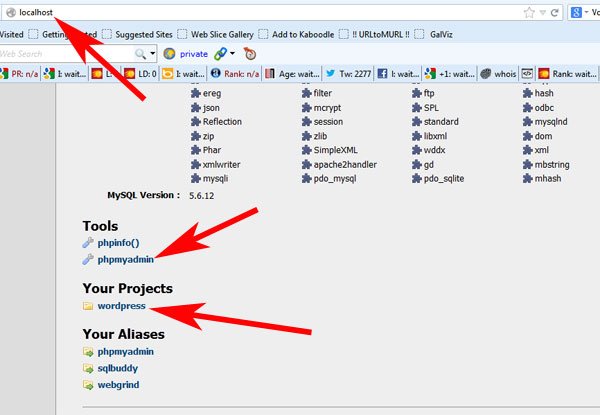Expand the Web Search engine dropdown arrow
Viewport: 600px width, 415px height.
153,53
